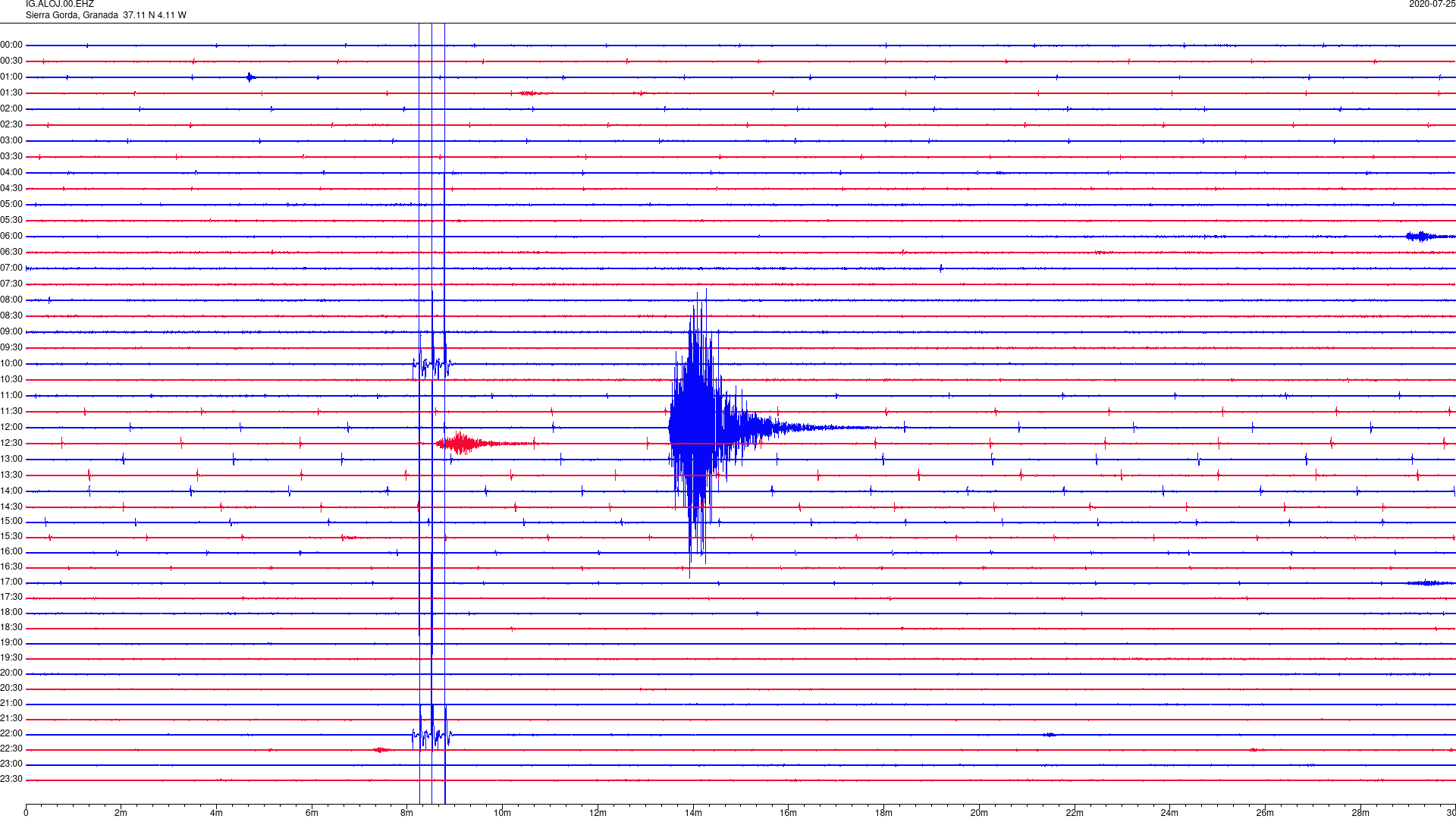The image size is (1456, 819).
Task: Select the 00:00 time row label
Action: point(11,45)
